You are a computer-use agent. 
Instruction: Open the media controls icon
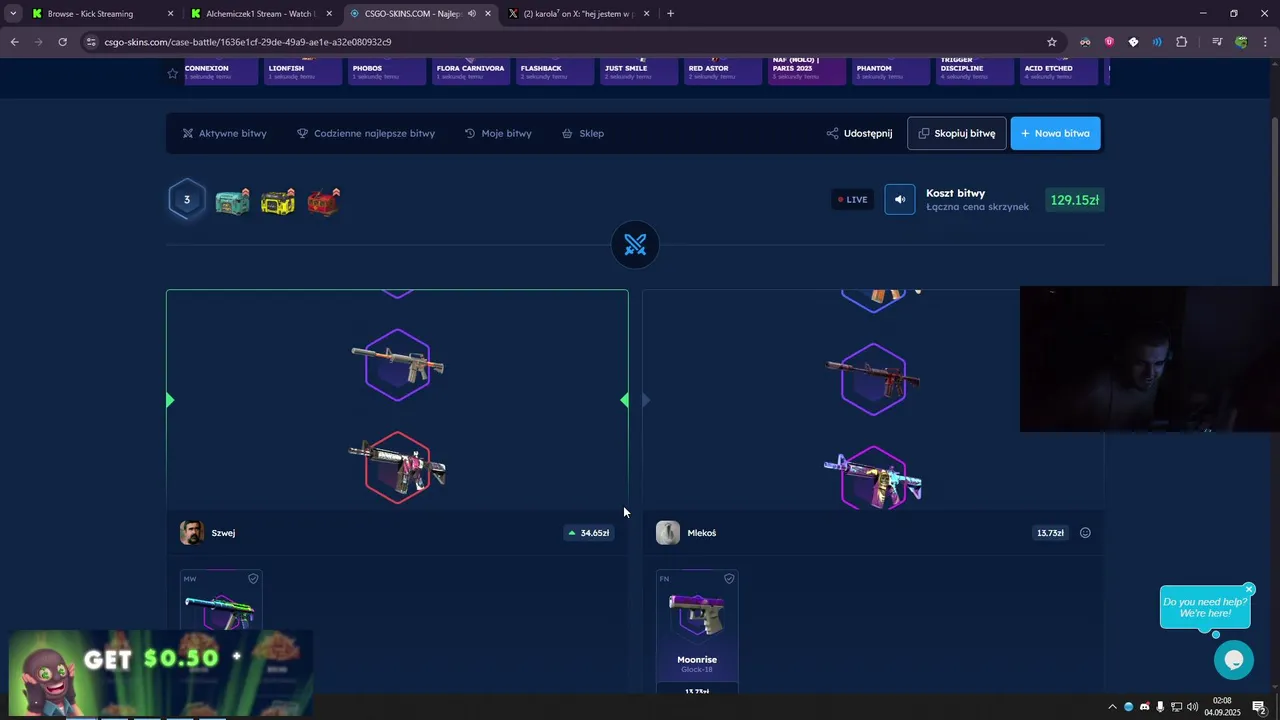pos(1217,42)
